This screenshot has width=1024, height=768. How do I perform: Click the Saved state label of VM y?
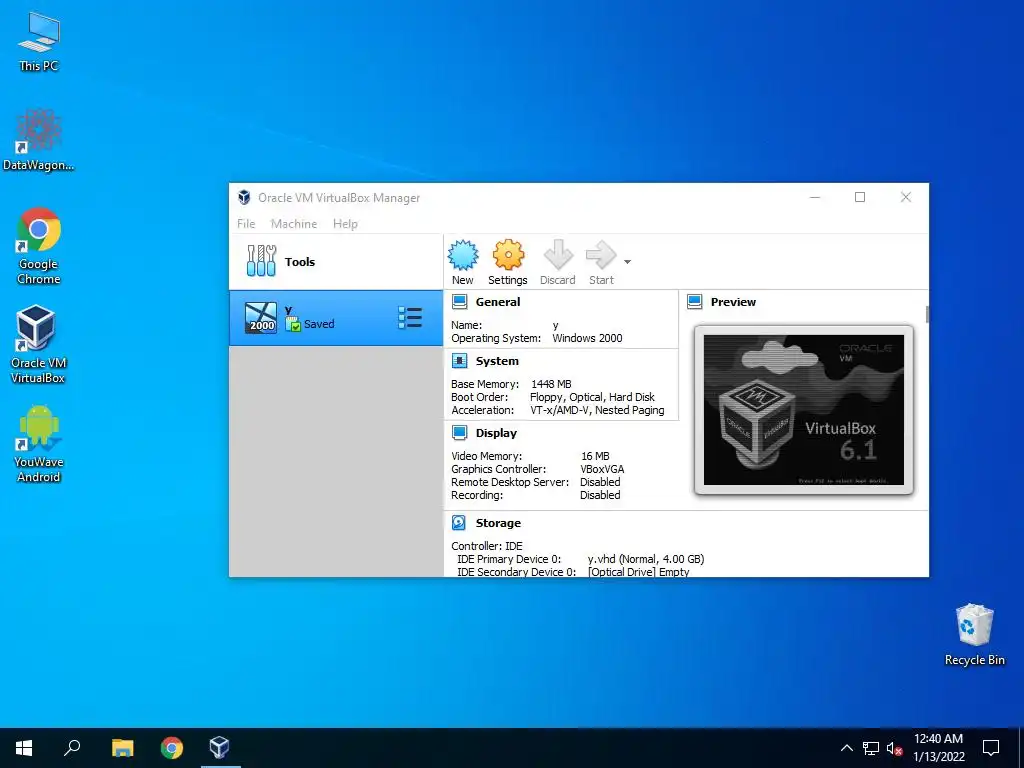click(319, 324)
